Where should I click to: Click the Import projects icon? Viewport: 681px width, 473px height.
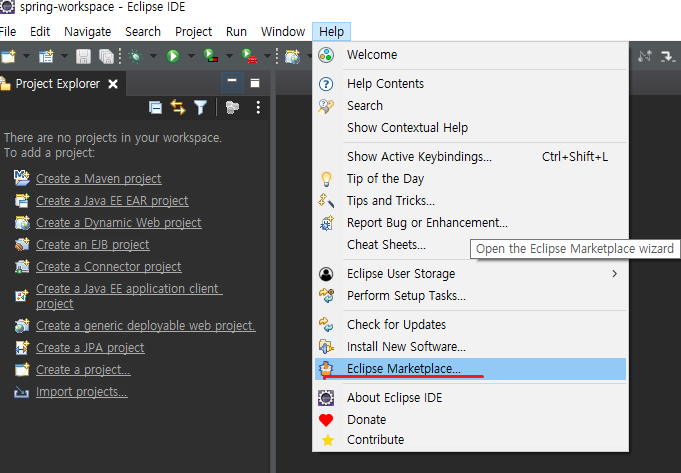coord(21,393)
